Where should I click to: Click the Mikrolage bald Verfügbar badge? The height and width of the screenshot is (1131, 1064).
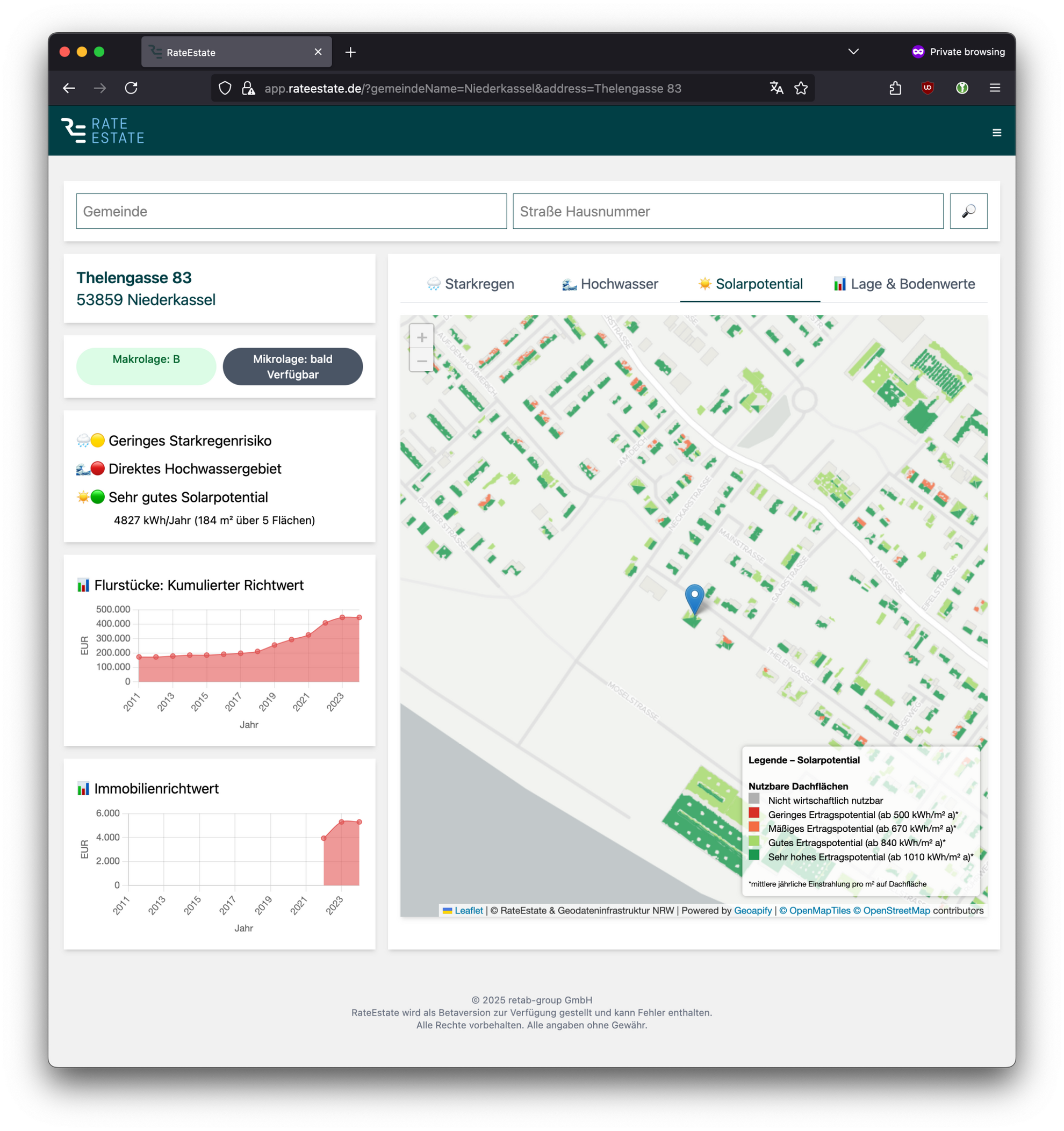tap(292, 366)
